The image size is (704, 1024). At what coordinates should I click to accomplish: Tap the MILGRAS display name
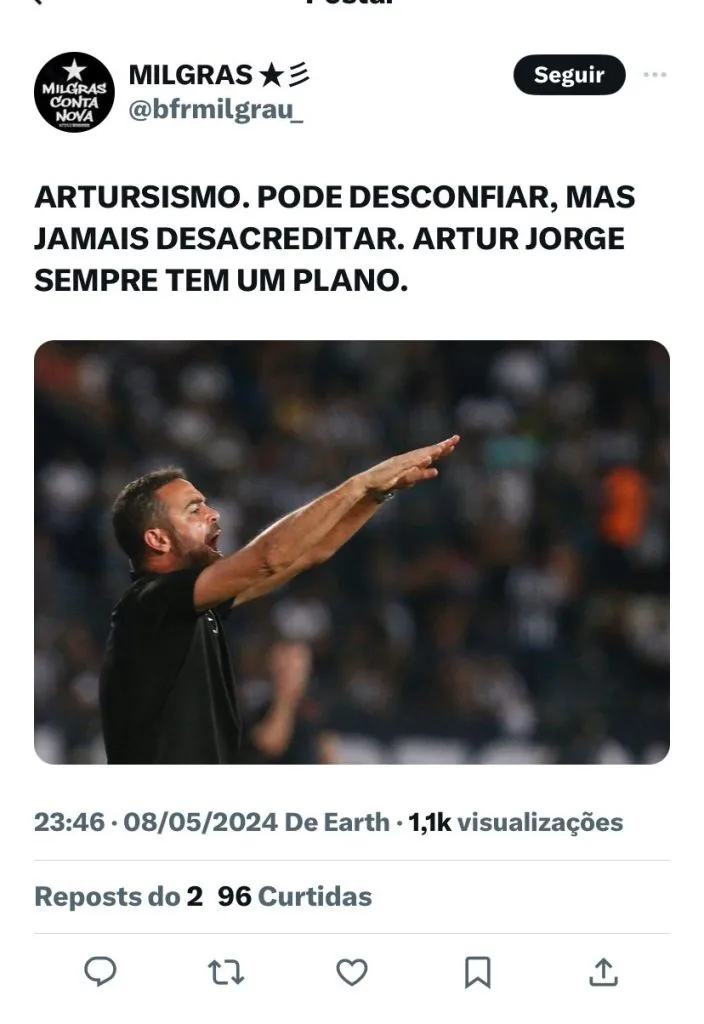[x=191, y=75]
